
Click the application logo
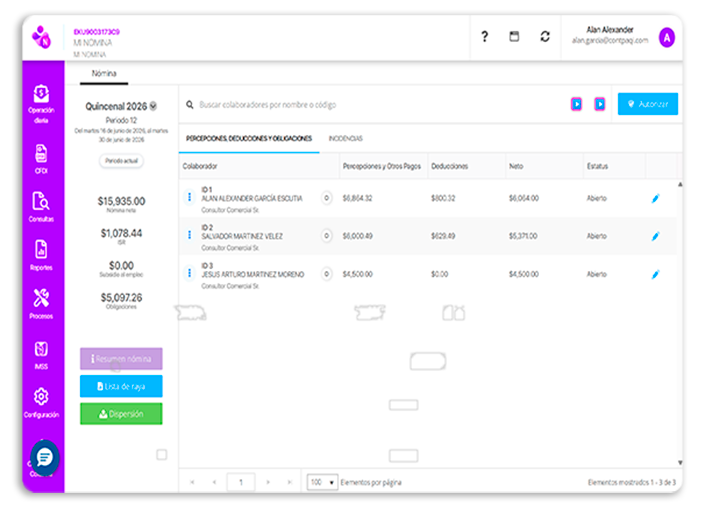click(x=41, y=37)
